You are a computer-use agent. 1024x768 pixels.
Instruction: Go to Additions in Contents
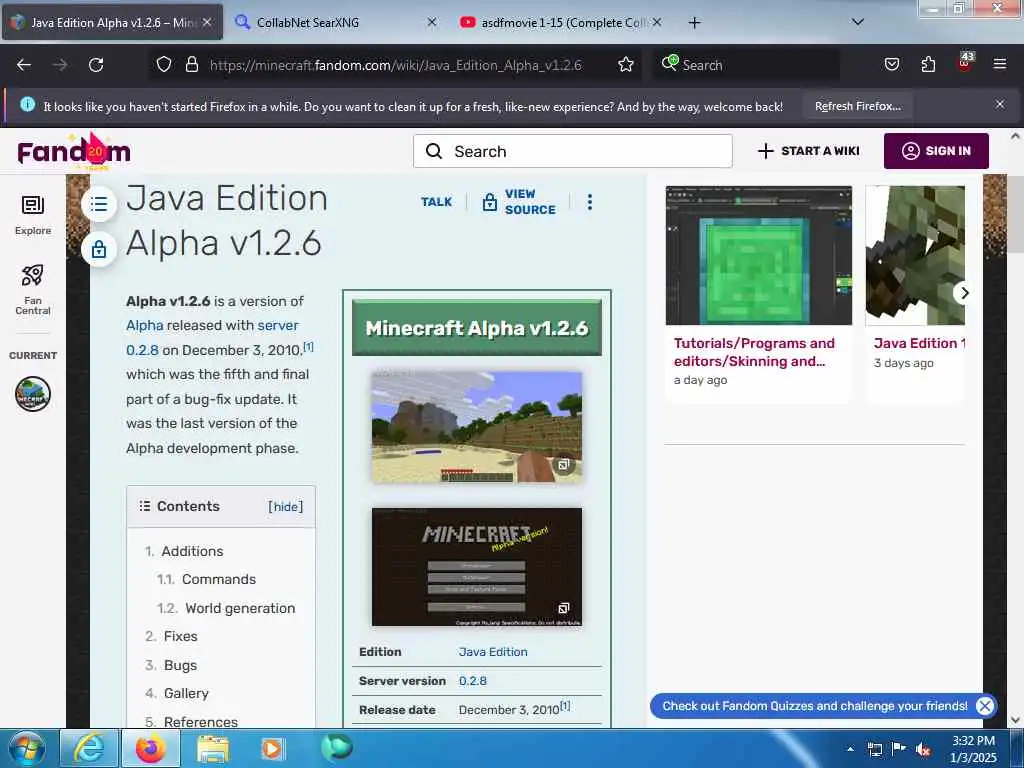192,551
